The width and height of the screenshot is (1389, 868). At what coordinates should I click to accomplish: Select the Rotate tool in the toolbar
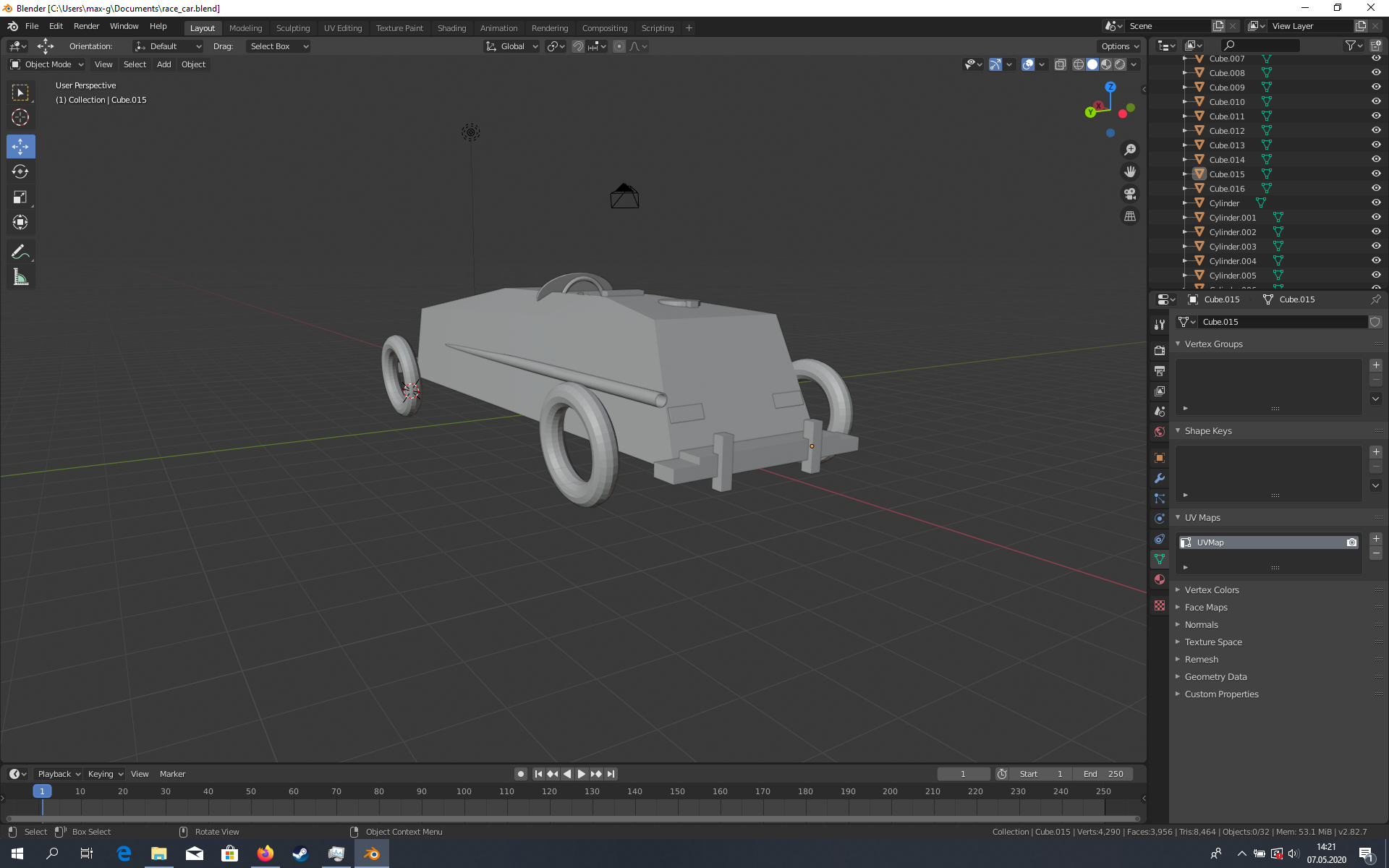coord(20,171)
